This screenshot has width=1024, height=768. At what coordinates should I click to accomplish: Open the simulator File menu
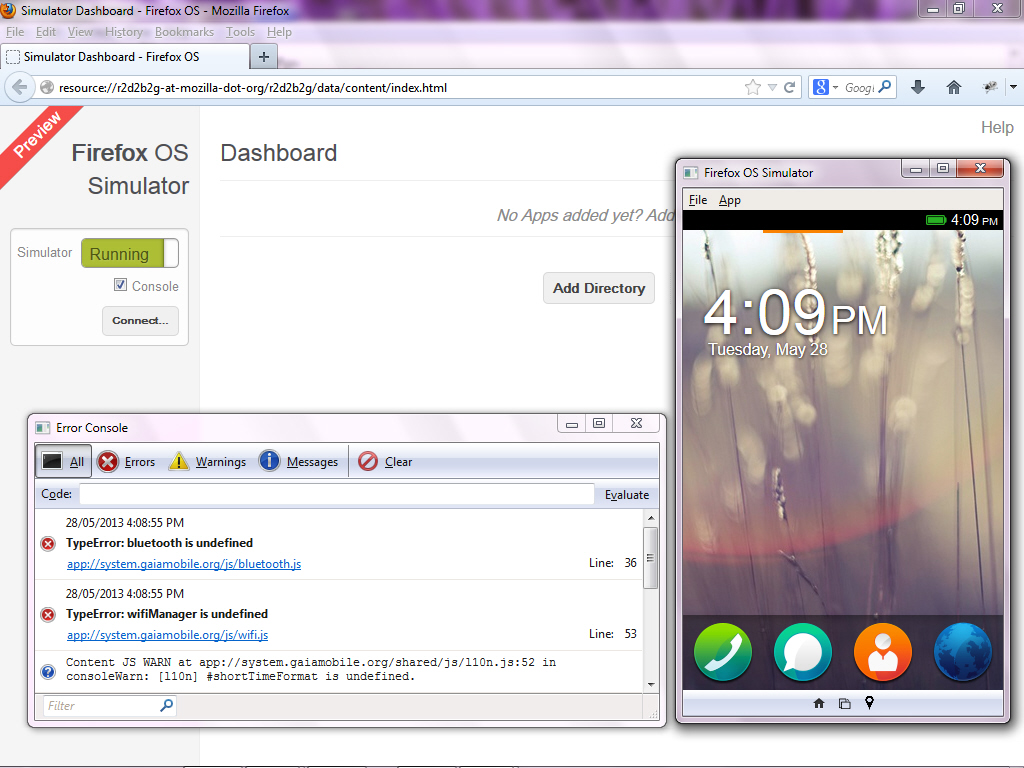(697, 200)
